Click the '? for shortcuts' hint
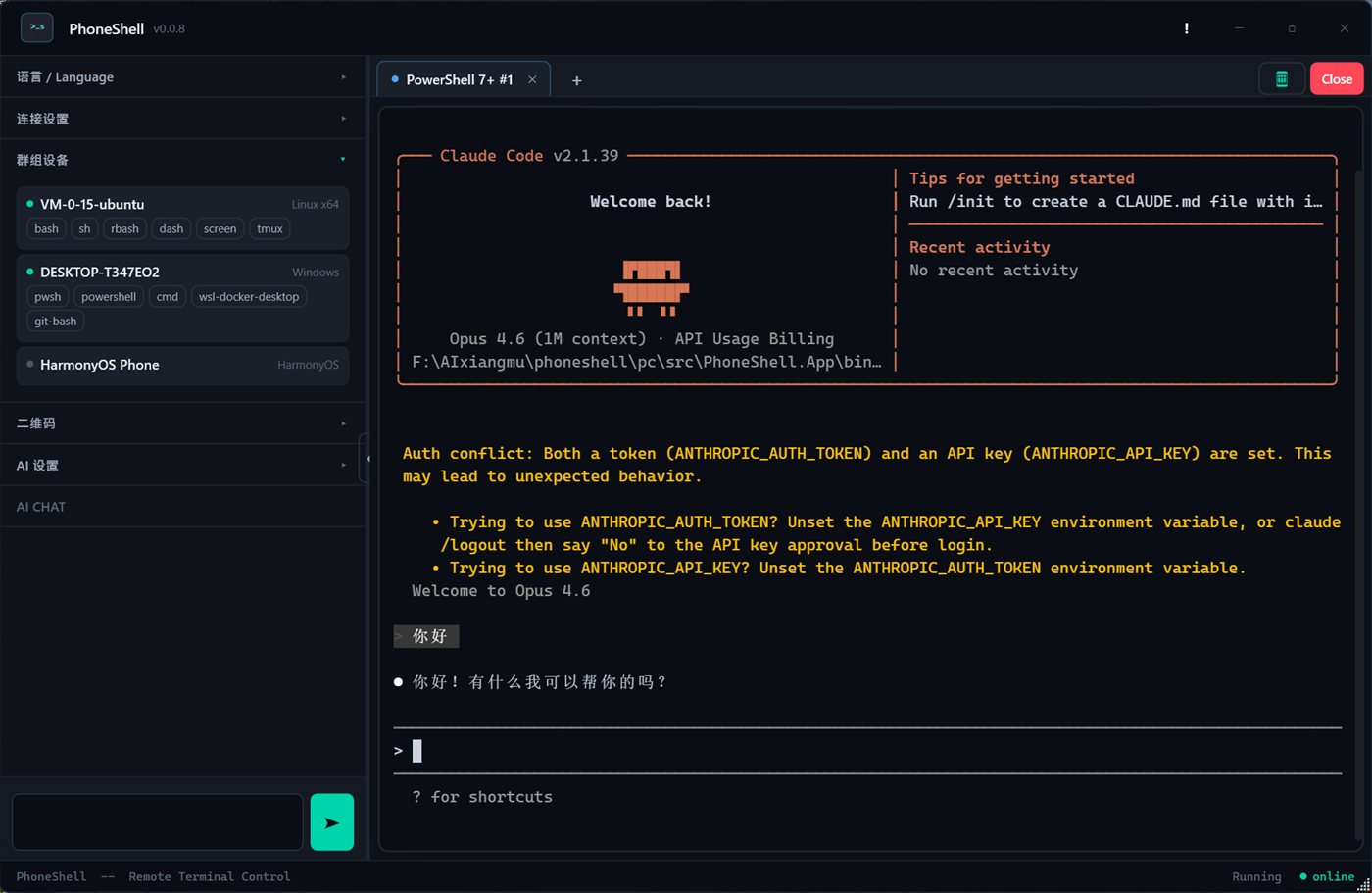This screenshot has height=893, width=1372. (x=482, y=797)
